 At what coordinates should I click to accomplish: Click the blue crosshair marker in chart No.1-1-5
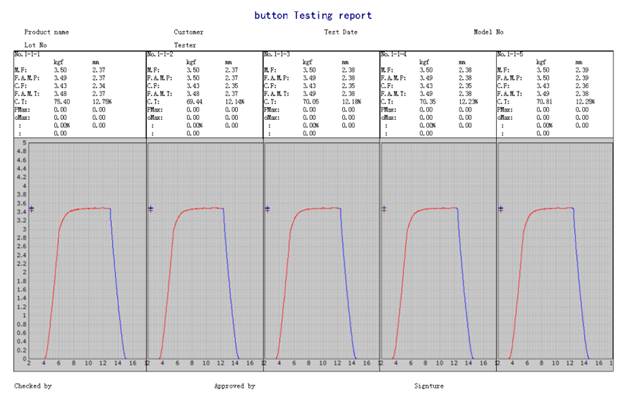click(501, 209)
